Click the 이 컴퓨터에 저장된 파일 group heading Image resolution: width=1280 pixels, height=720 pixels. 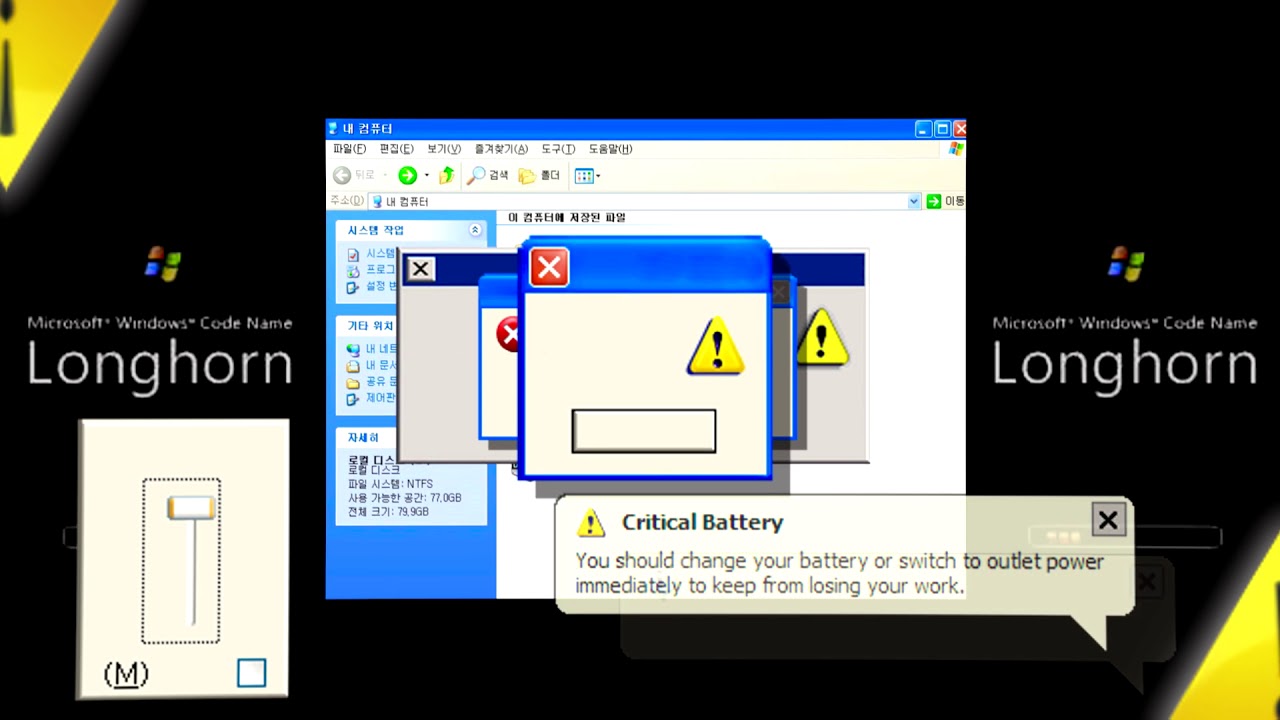click(x=567, y=217)
